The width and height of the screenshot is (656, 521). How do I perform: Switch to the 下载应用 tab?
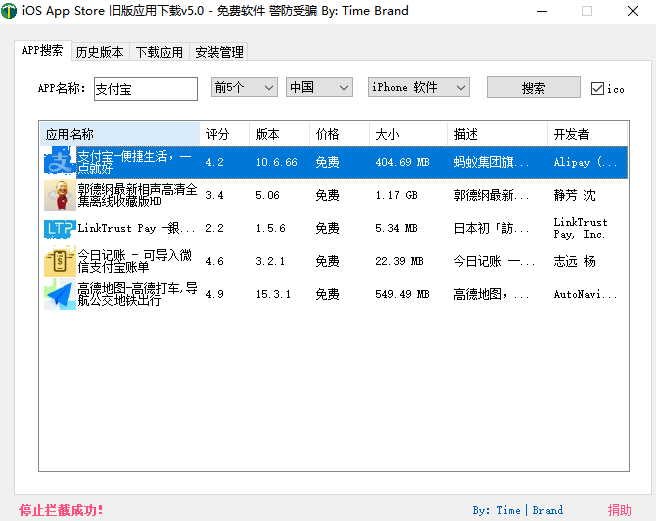[x=159, y=52]
